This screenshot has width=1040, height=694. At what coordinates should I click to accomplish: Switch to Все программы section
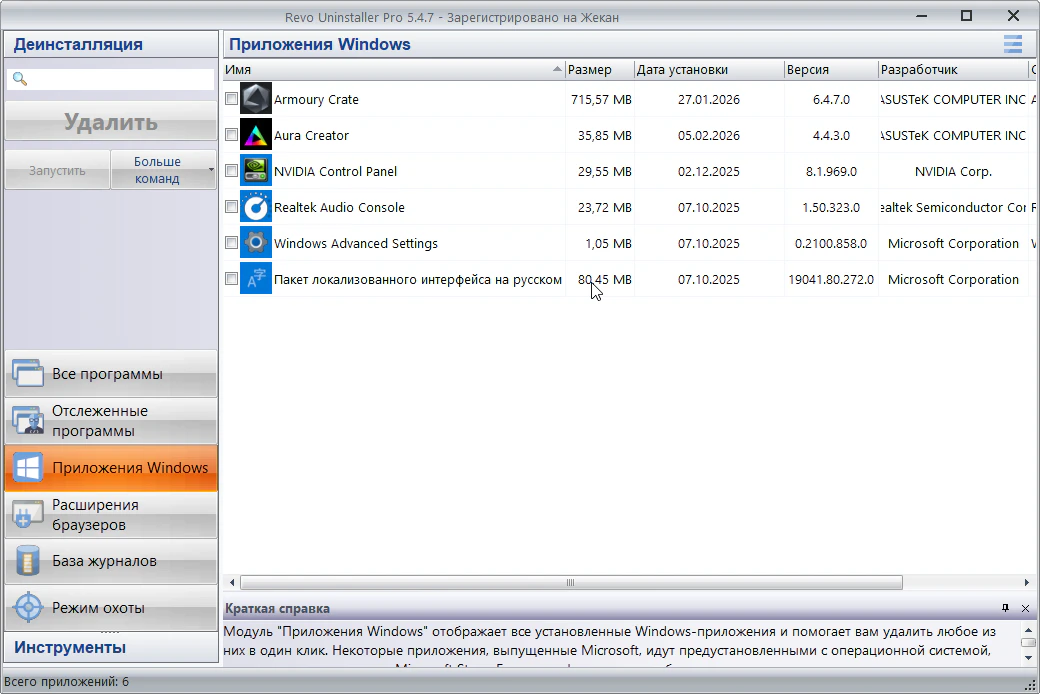click(x=110, y=374)
